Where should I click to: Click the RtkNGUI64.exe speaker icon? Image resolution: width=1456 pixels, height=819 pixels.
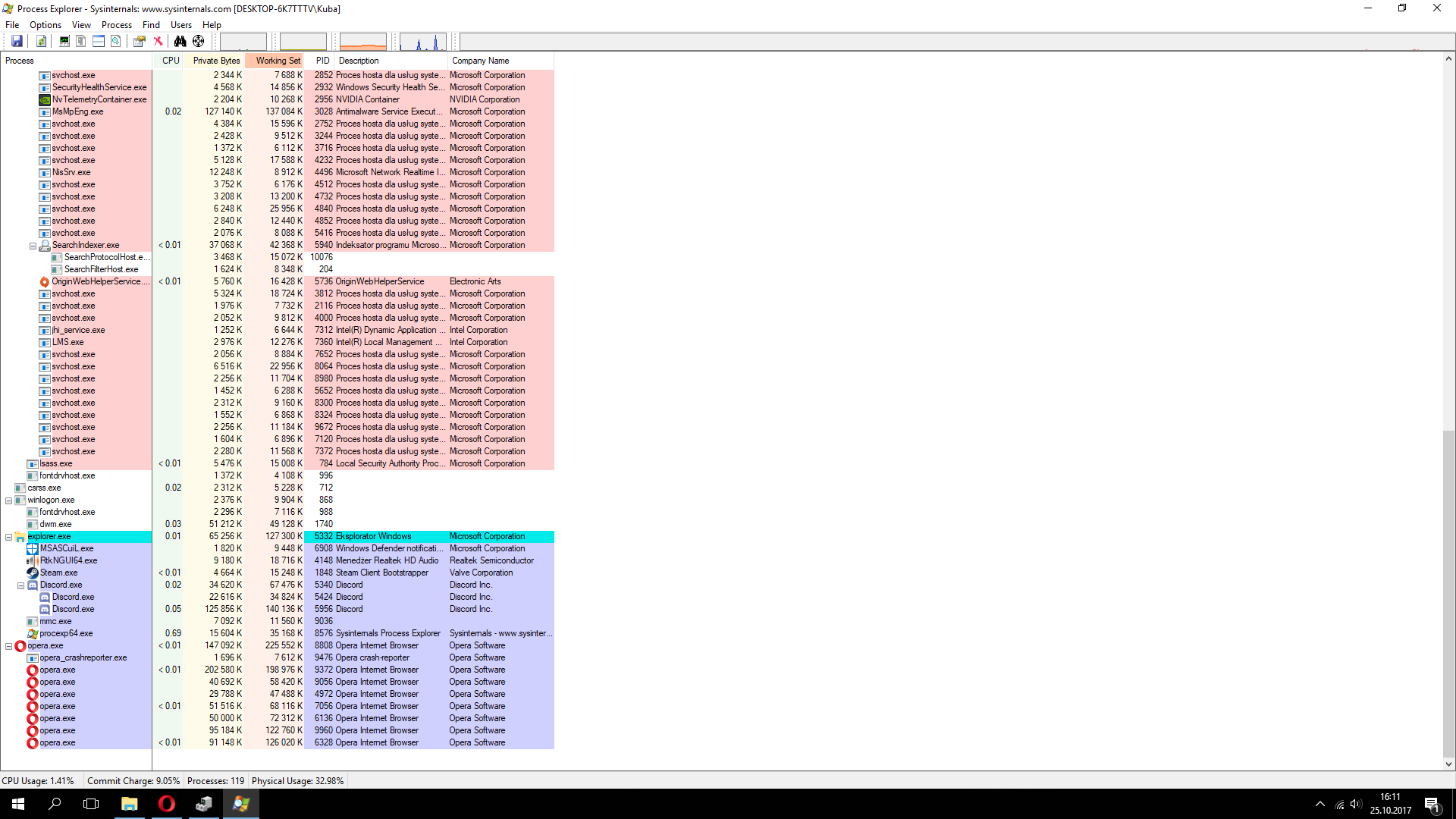[33, 561]
